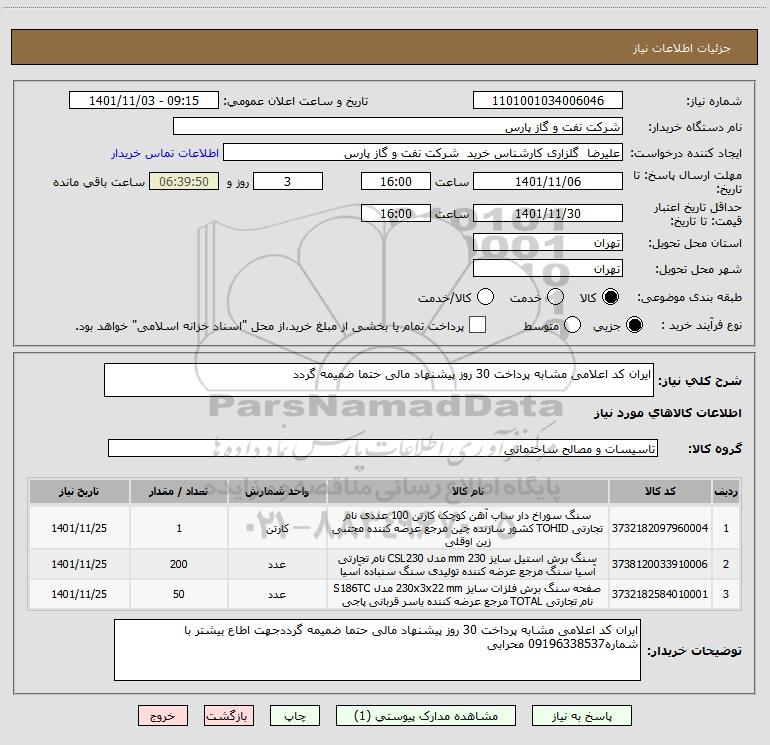The height and width of the screenshot is (745, 770).
Task: Click the remaining time field 06:39:50
Action: 184,182
